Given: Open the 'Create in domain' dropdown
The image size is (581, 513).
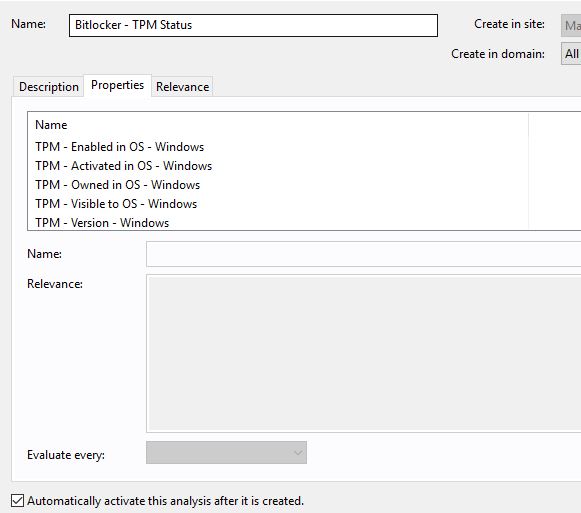Looking at the screenshot, I should pyautogui.click(x=571, y=54).
